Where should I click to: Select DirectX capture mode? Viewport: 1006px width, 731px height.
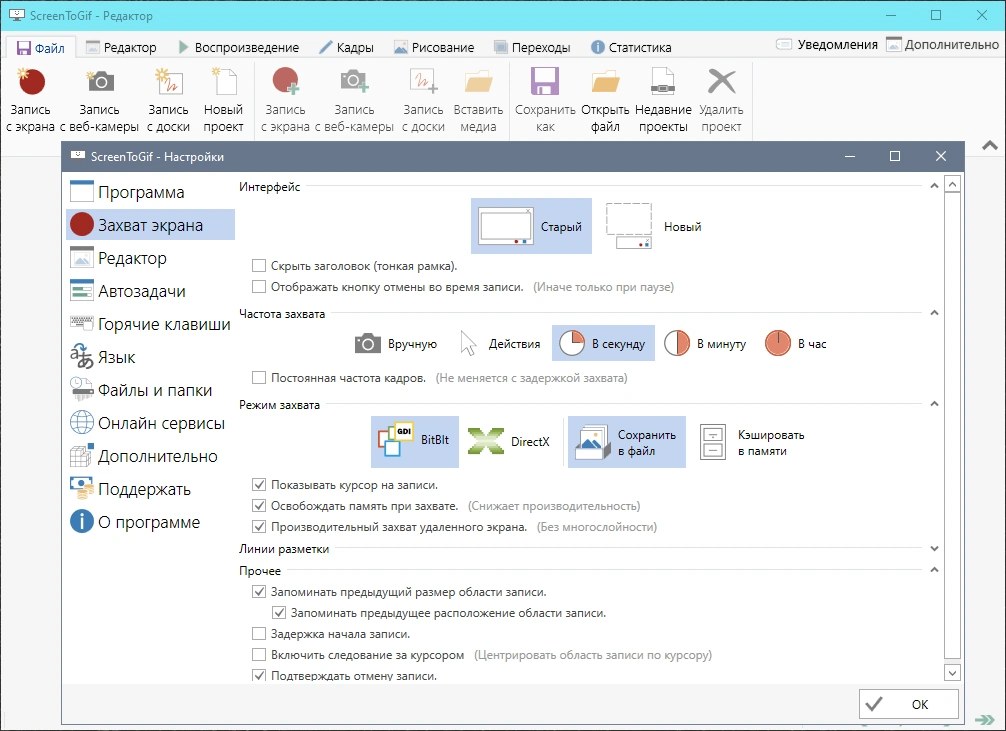(x=509, y=442)
